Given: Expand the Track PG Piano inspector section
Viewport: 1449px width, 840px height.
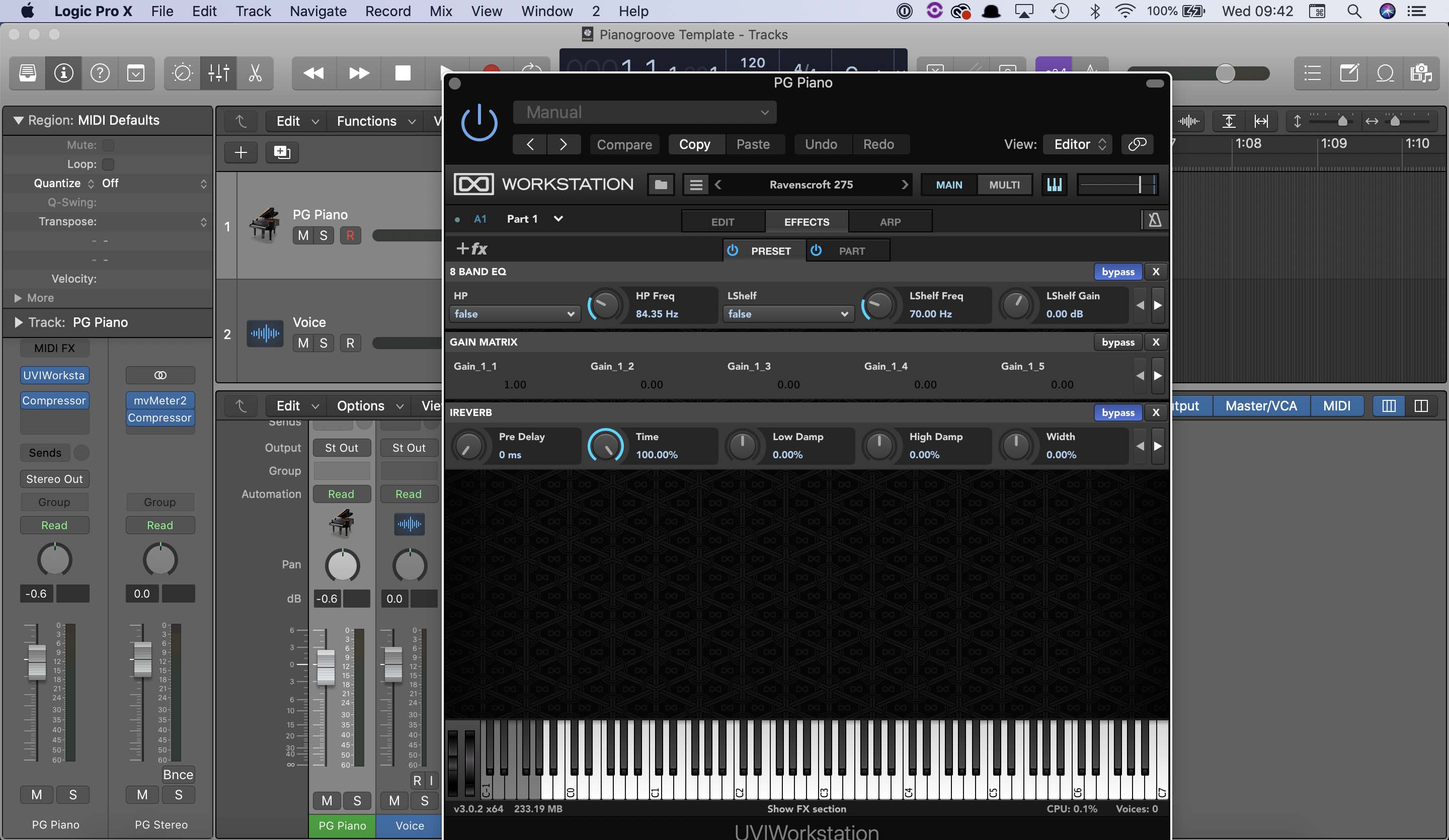Looking at the screenshot, I should pyautogui.click(x=19, y=322).
